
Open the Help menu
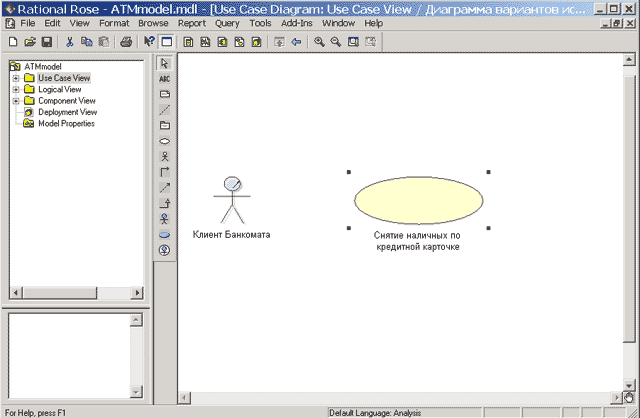point(373,23)
